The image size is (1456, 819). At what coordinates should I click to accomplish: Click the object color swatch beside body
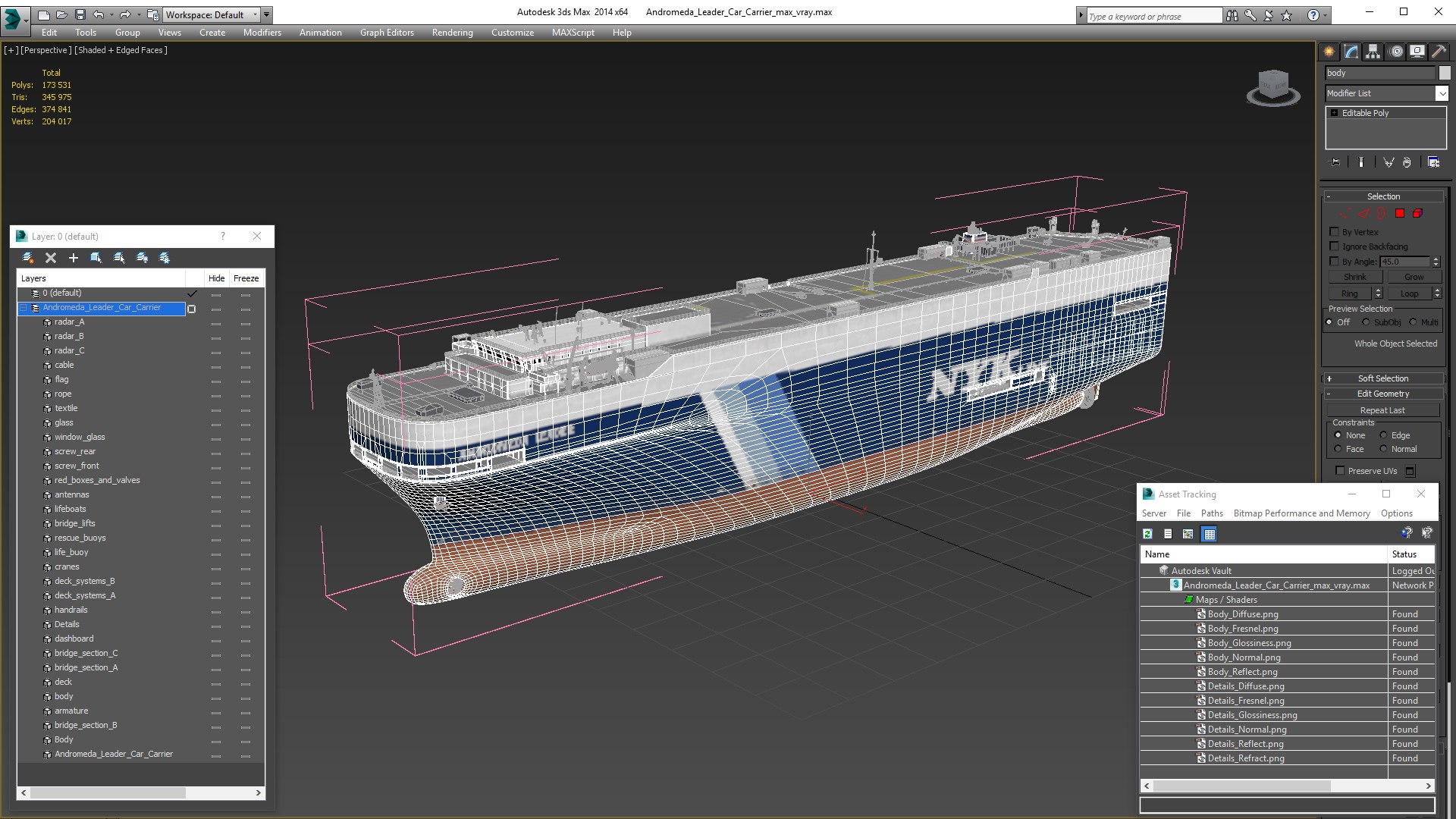[1445, 73]
